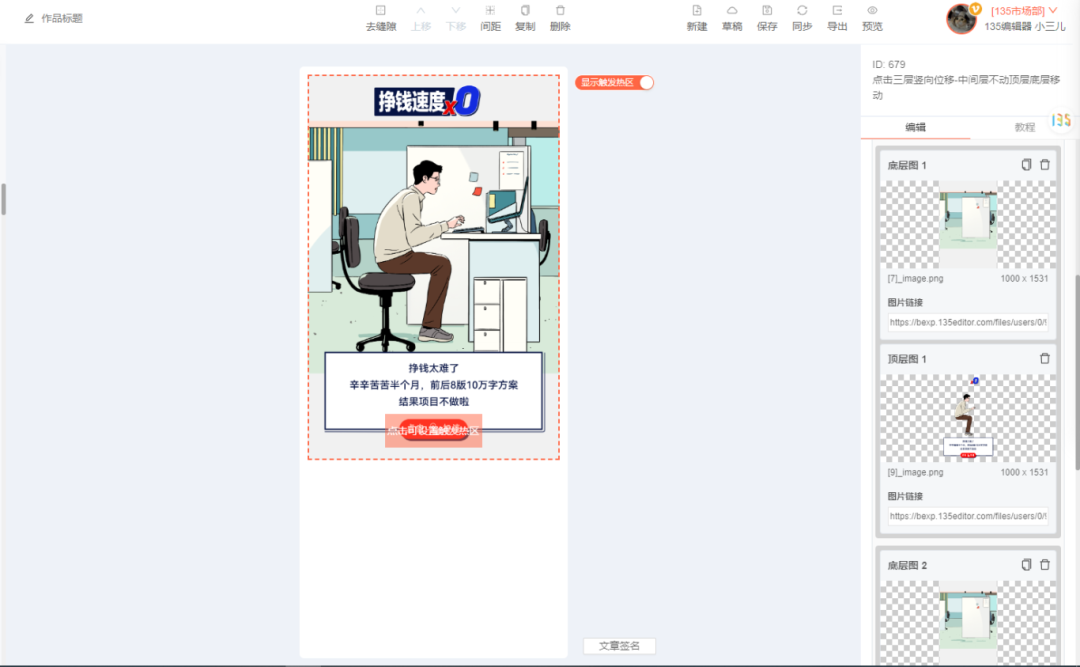Click the 间距 spacing icon
Viewport: 1080px width, 667px height.
(490, 11)
